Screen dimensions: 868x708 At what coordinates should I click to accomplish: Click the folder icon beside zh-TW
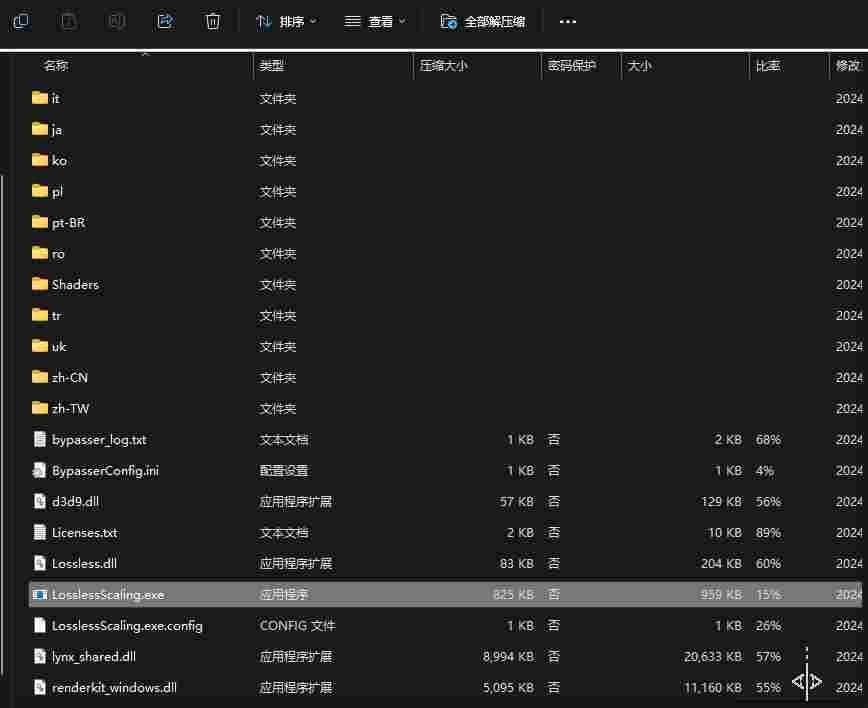point(40,408)
